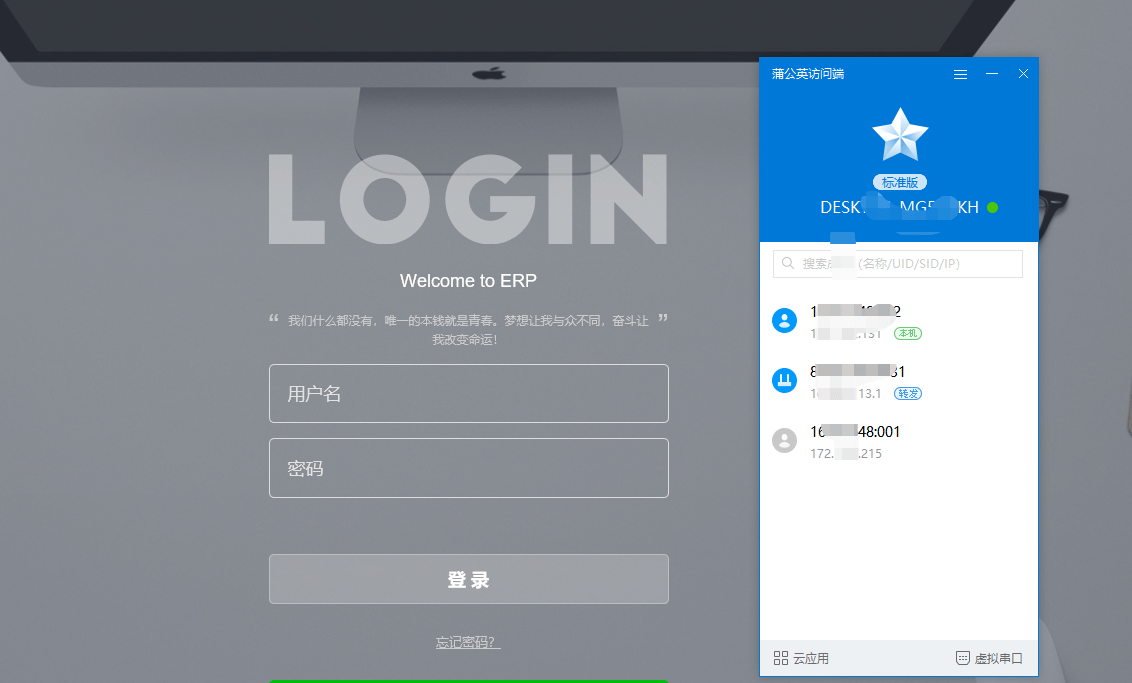The height and width of the screenshot is (683, 1132).
Task: Click the 标准版 version badge
Action: click(899, 181)
